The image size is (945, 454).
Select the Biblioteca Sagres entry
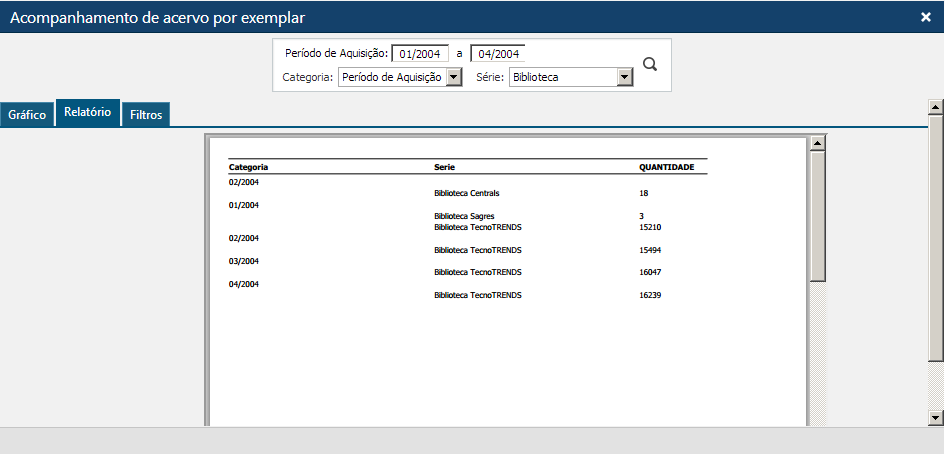point(464,216)
